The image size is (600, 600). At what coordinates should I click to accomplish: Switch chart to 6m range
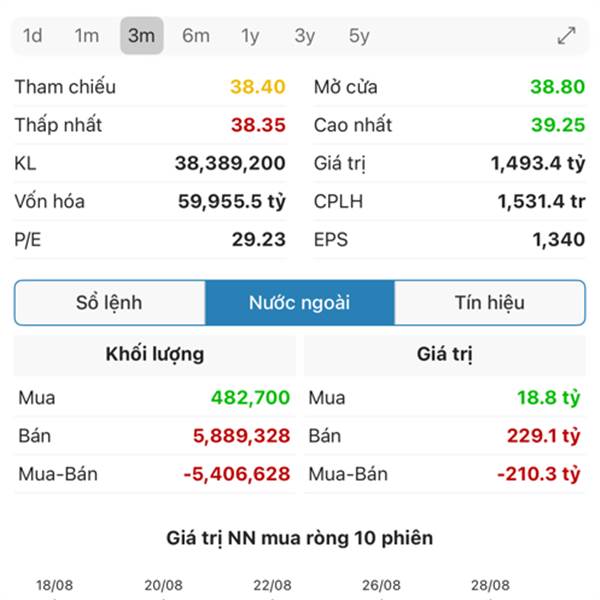[x=196, y=36]
